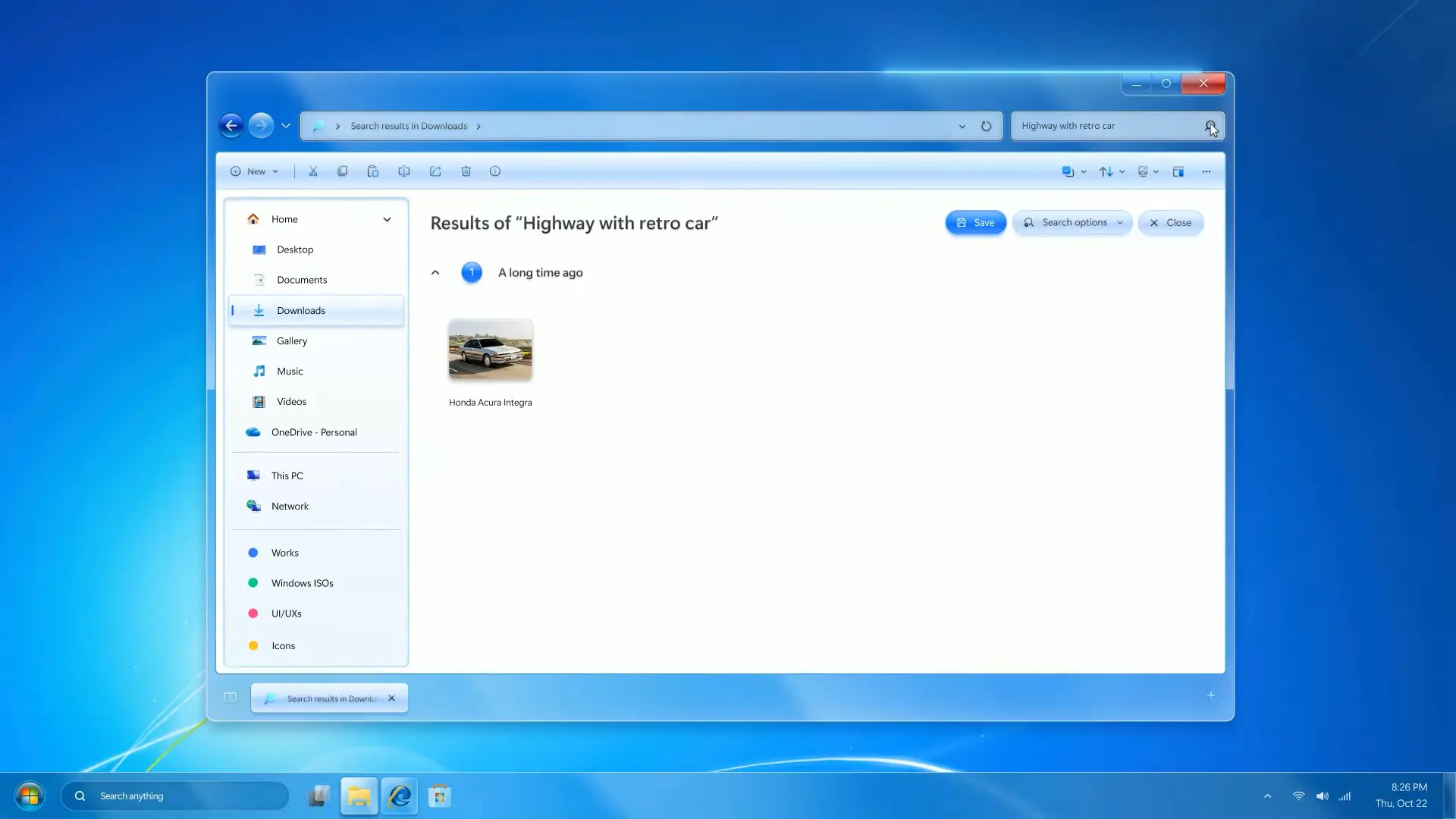Refresh the search results

986,126
